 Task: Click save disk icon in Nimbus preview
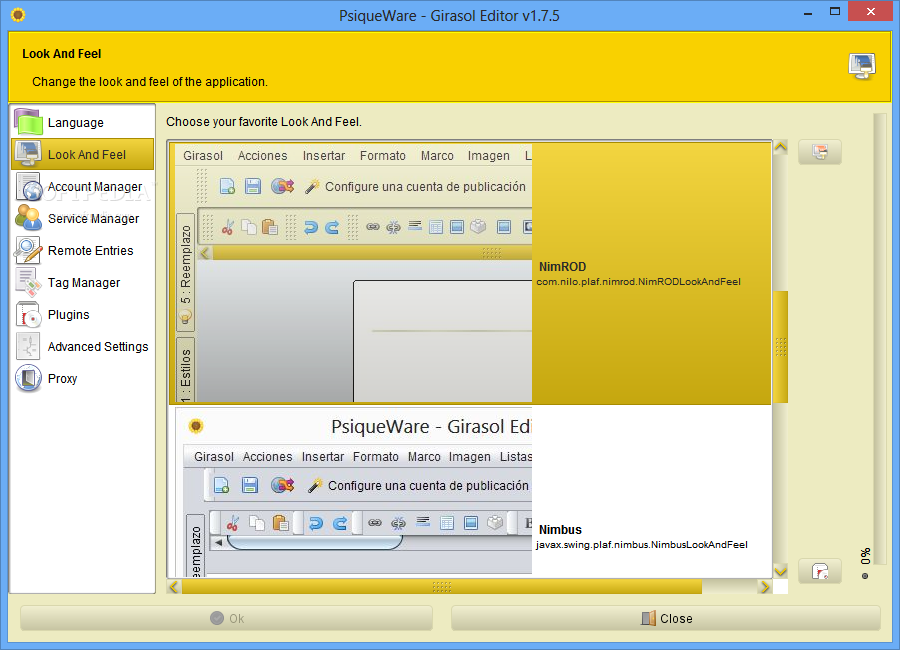pyautogui.click(x=250, y=485)
